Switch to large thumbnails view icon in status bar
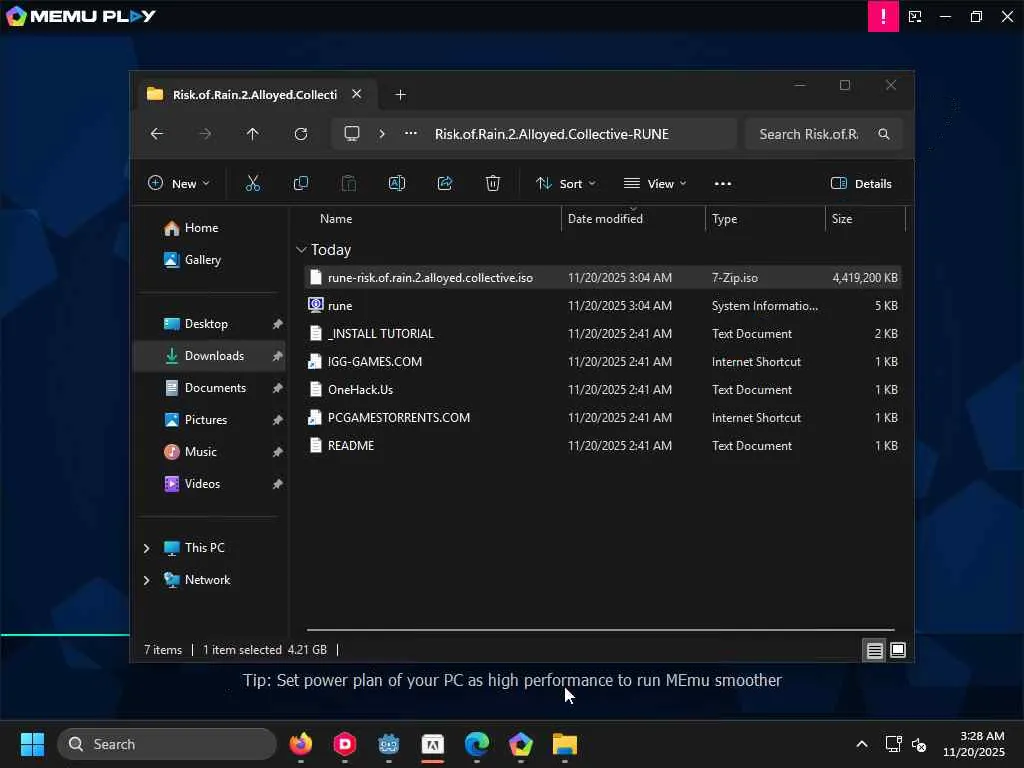This screenshot has width=1024, height=768. click(898, 650)
